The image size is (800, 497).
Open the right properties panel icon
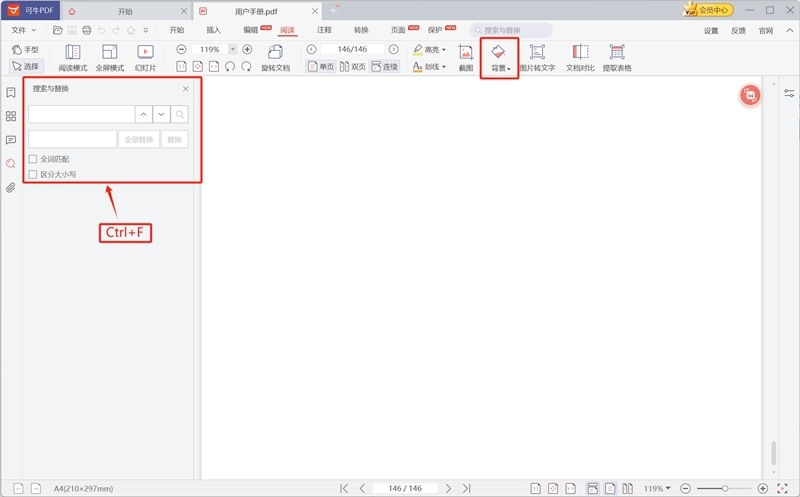(789, 93)
